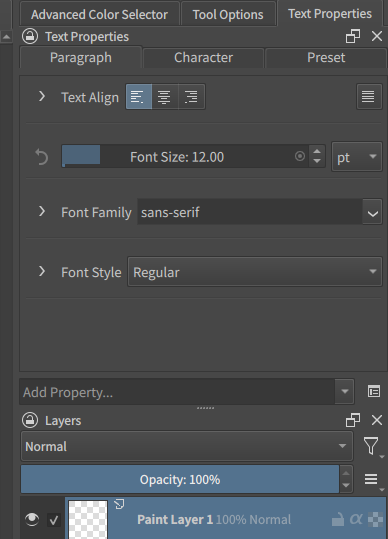Click the layer Opacity slider

point(180,479)
